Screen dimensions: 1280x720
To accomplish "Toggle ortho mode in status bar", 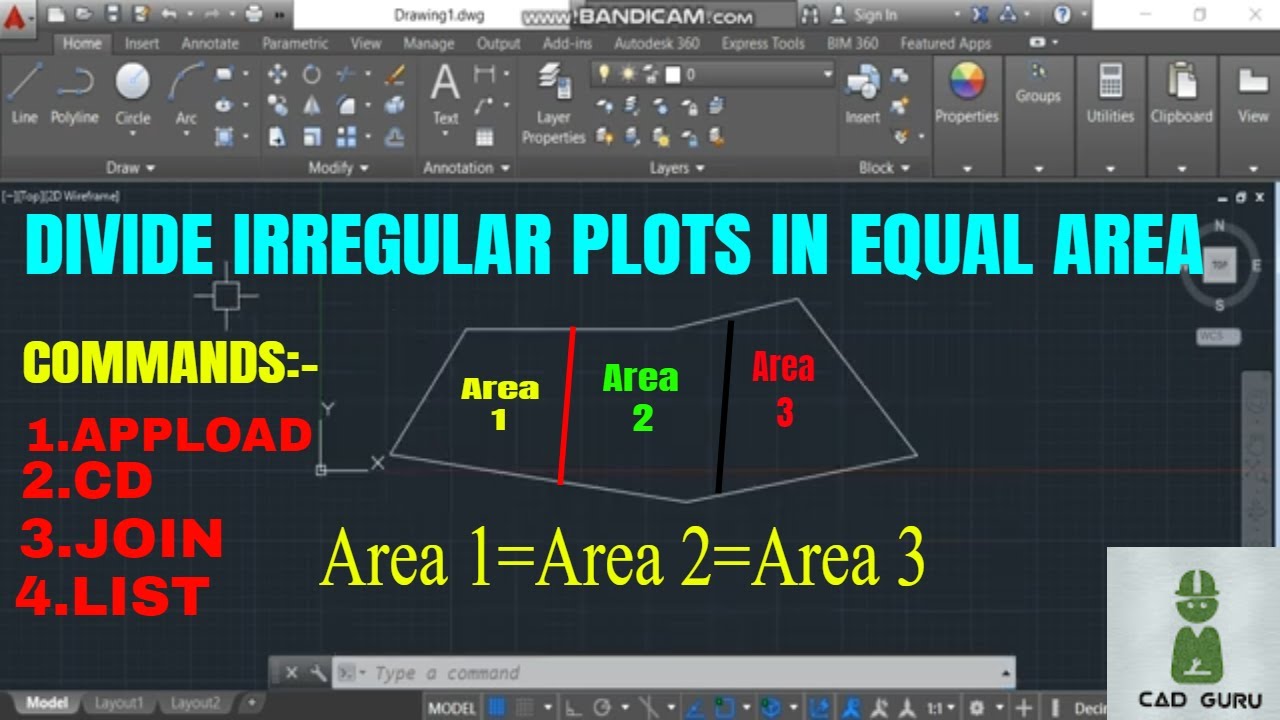I will [573, 708].
